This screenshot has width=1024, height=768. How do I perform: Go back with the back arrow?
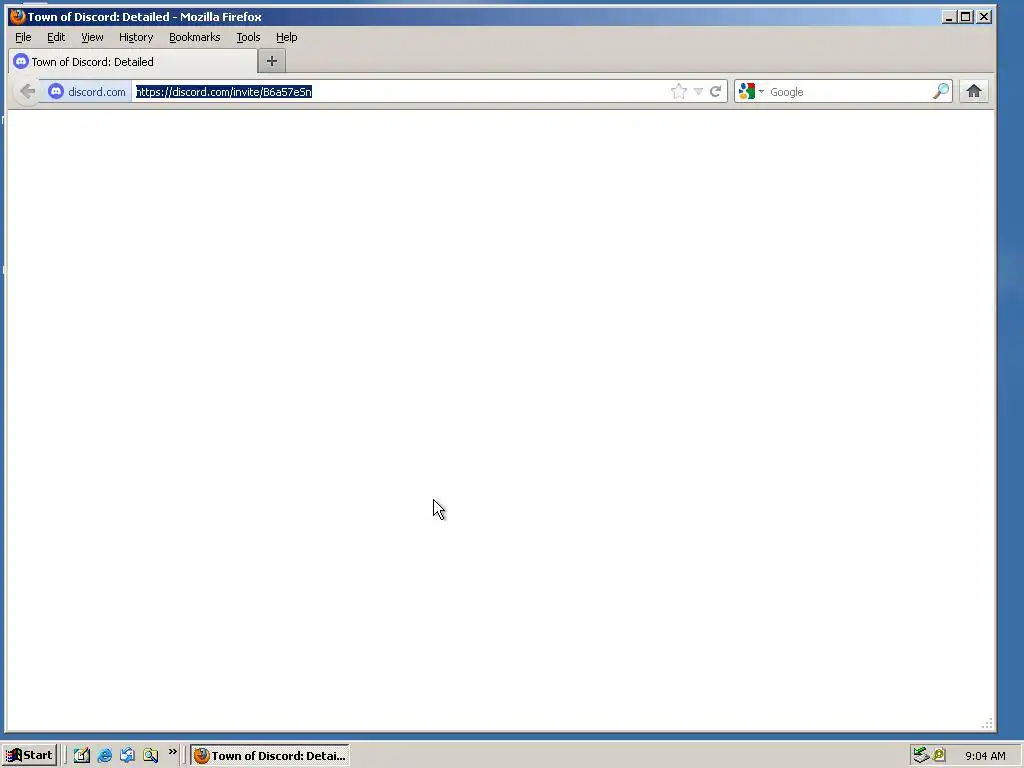click(x=27, y=91)
